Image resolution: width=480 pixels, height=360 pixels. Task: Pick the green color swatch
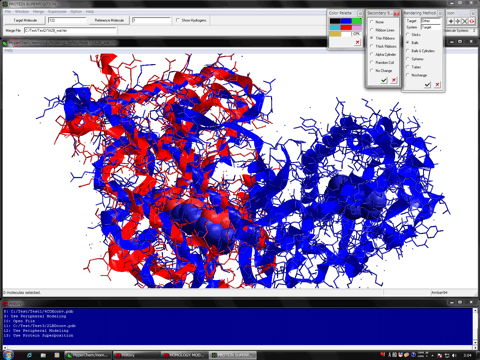click(357, 21)
